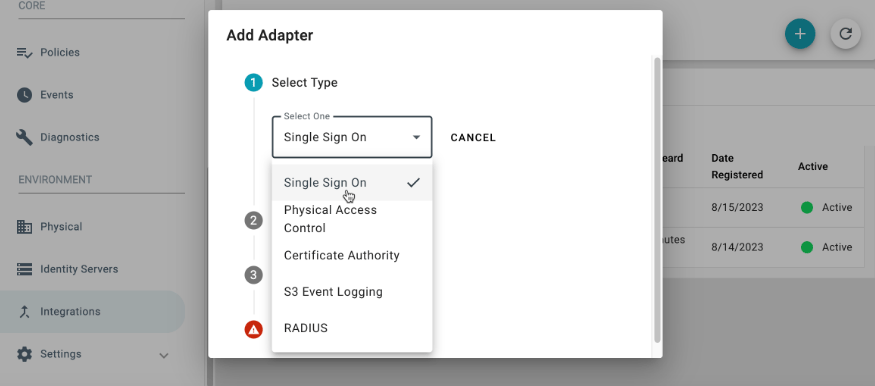
Task: Click the Settings sidebar label
Action: (x=61, y=354)
